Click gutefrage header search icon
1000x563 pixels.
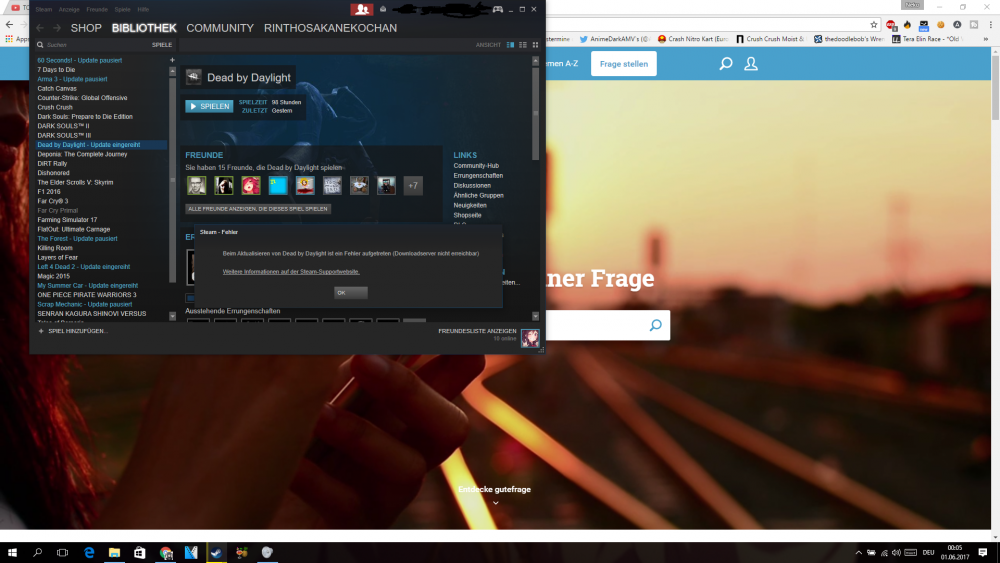(726, 64)
